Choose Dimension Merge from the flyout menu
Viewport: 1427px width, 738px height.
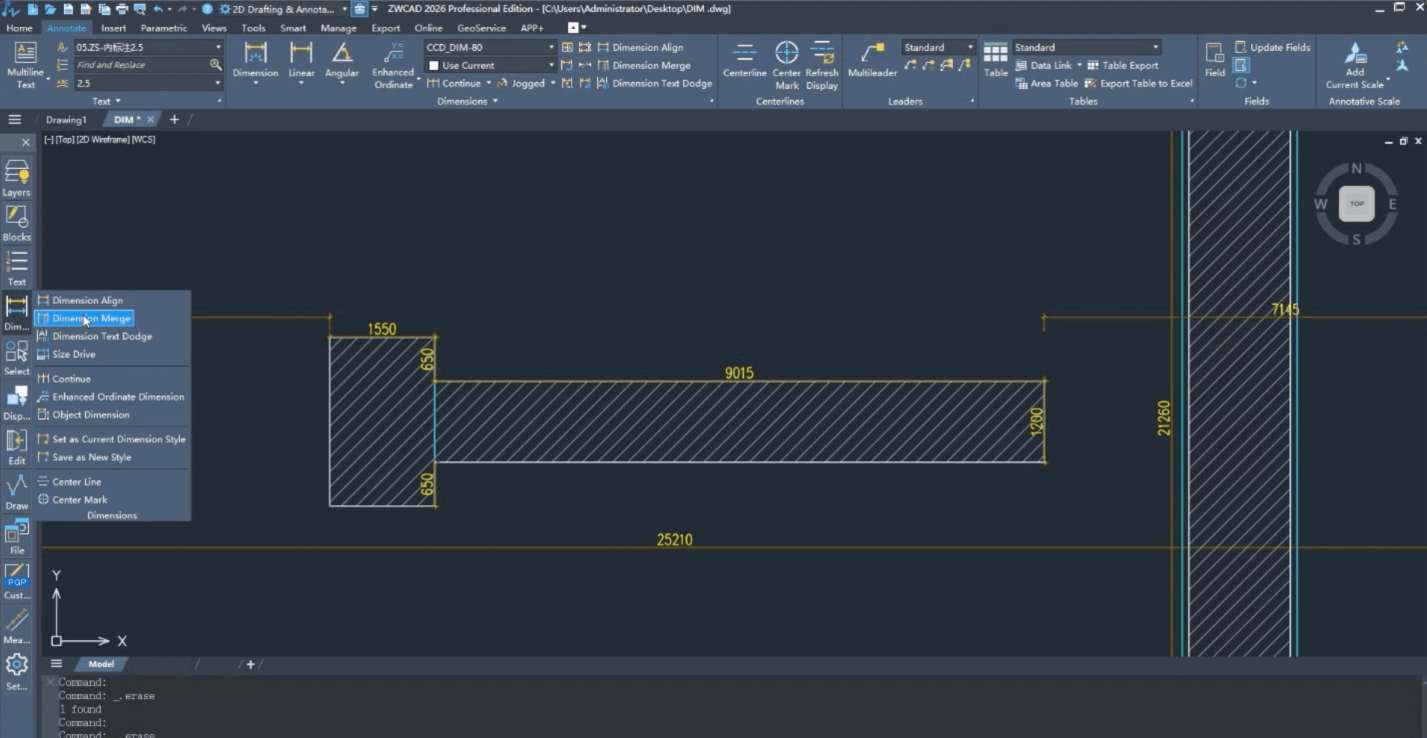91,318
